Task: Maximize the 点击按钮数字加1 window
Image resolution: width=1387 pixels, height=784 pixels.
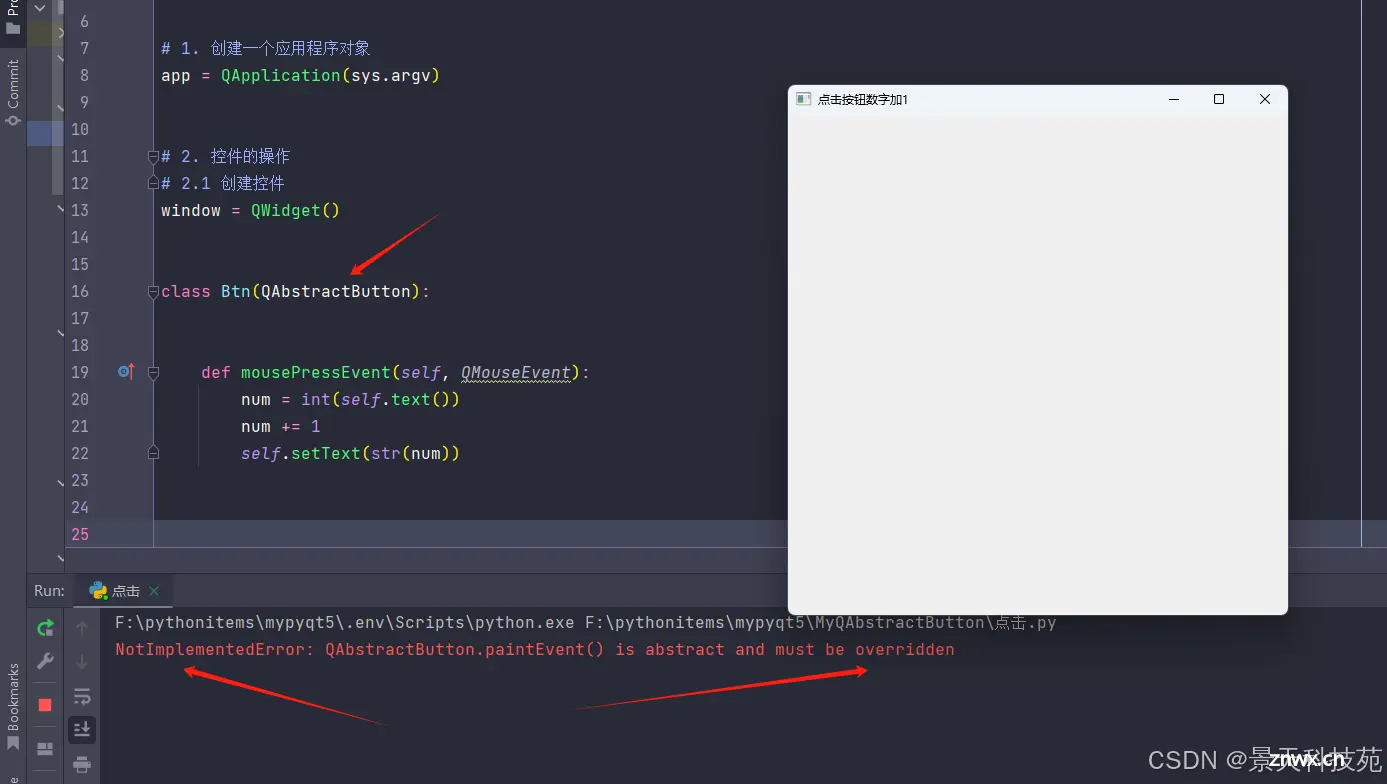Action: [x=1219, y=99]
